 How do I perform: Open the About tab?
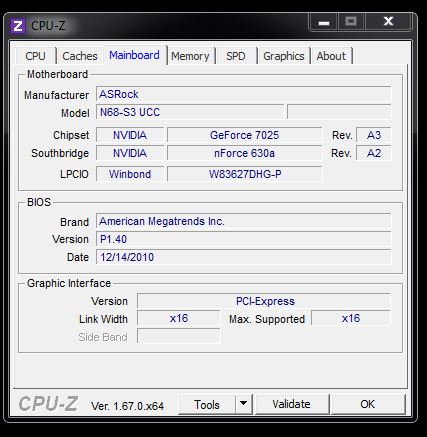pos(331,56)
